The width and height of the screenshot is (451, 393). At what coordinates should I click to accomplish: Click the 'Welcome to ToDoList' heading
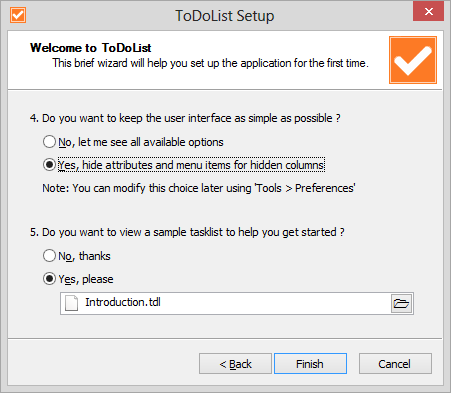(x=91, y=48)
